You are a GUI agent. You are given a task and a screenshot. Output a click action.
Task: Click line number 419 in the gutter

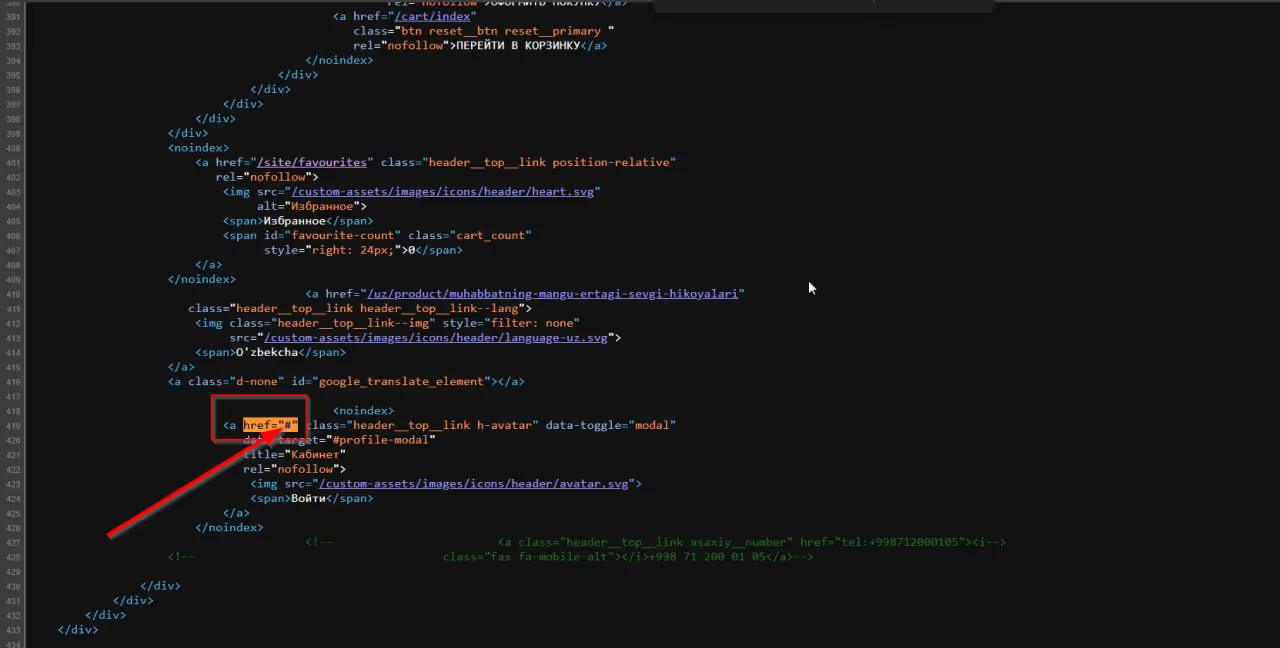pos(13,425)
